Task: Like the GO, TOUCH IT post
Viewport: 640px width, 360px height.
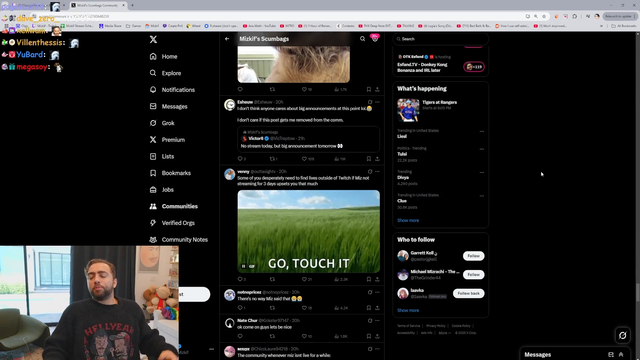Action: click(304, 279)
